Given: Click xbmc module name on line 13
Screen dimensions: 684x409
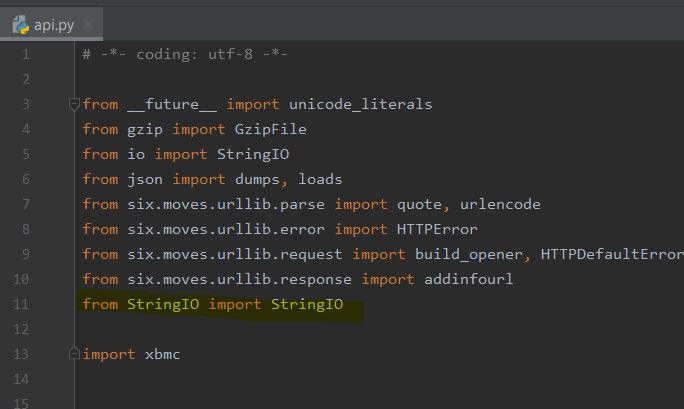Looking at the screenshot, I should click(x=162, y=354).
